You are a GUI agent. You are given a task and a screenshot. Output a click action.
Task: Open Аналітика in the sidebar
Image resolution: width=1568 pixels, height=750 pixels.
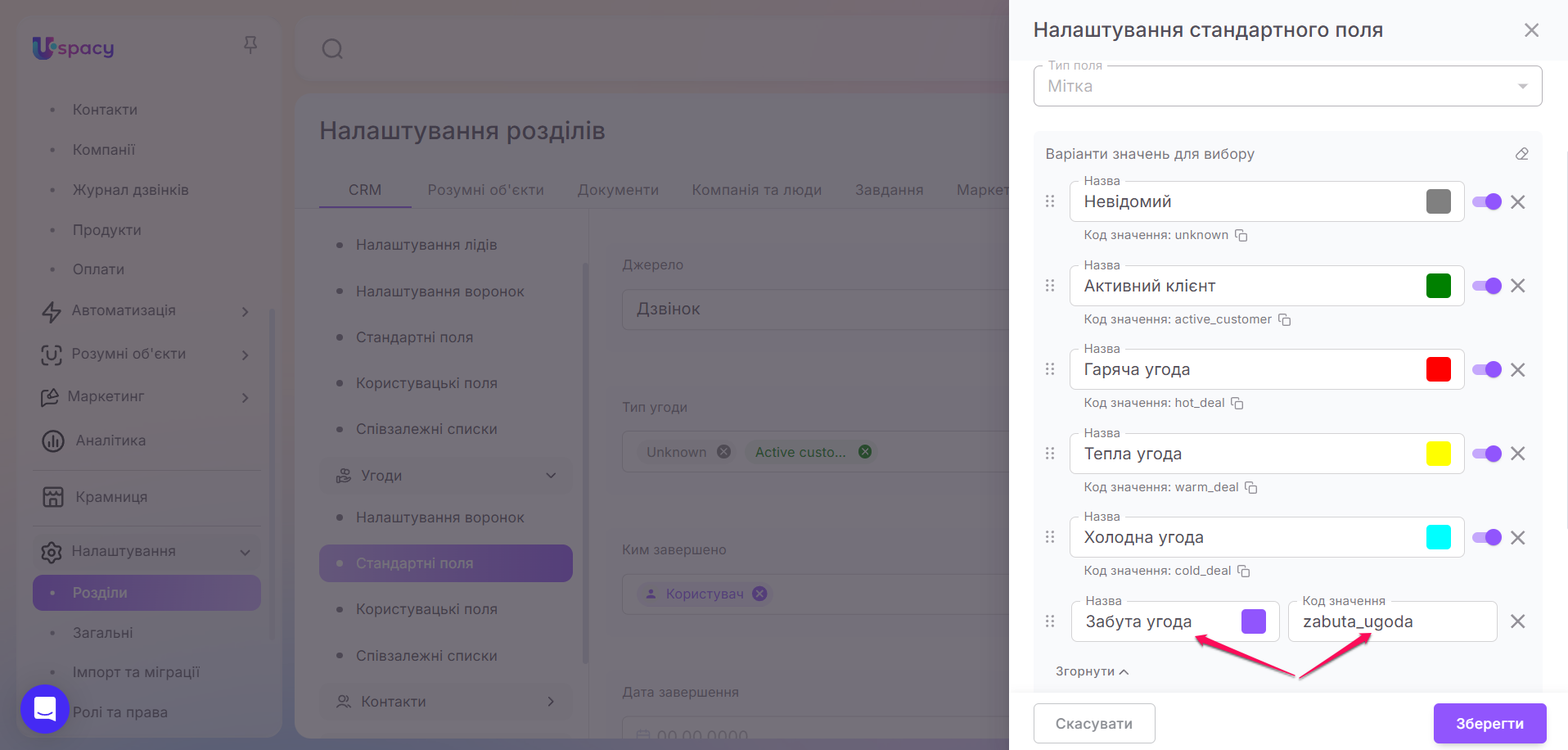[110, 441]
